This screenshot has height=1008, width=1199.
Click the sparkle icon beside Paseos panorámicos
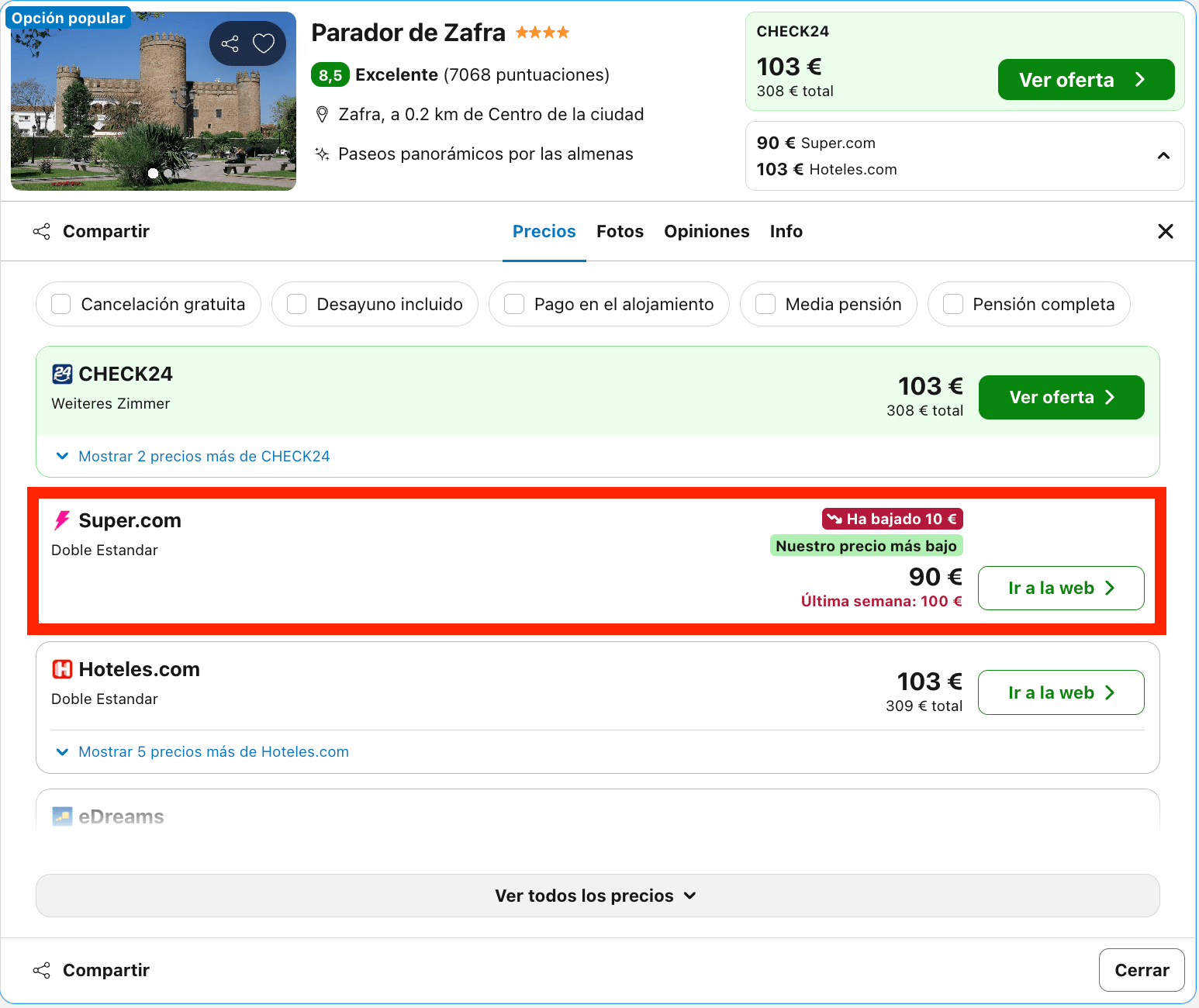click(322, 154)
